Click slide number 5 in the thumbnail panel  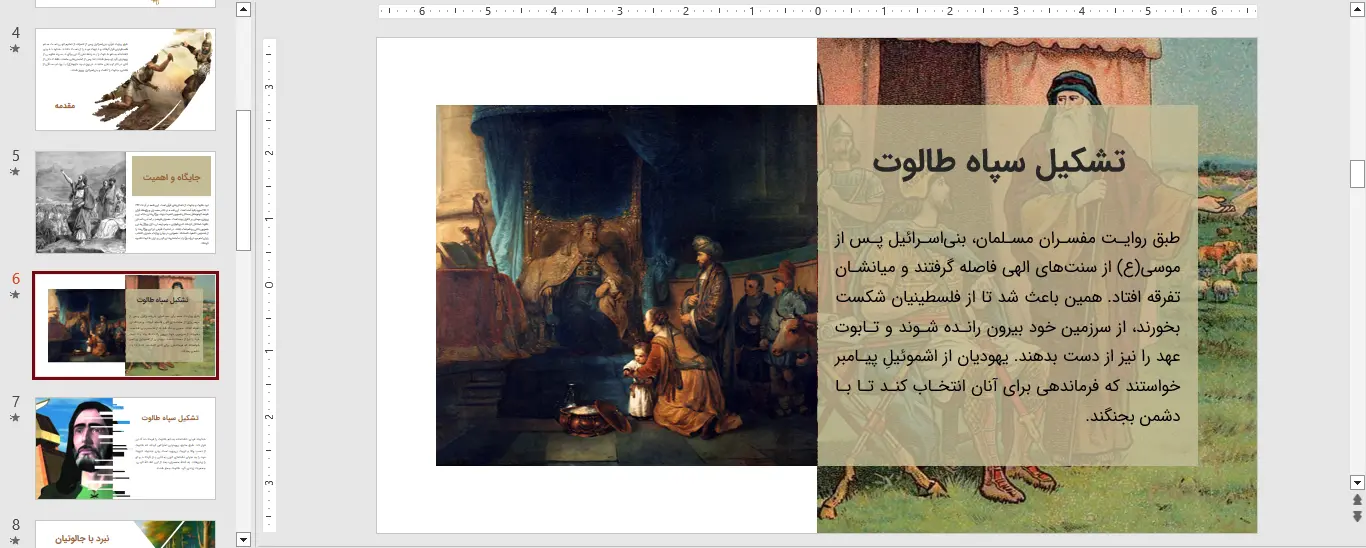[x=15, y=156]
